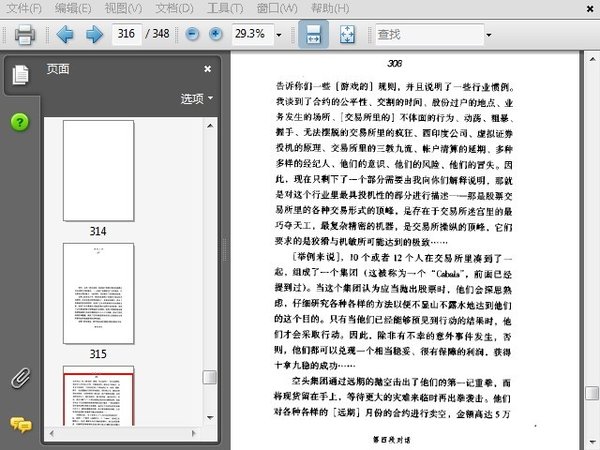Open the comments speech bubble panel
This screenshot has height=450, width=600.
tap(21, 425)
